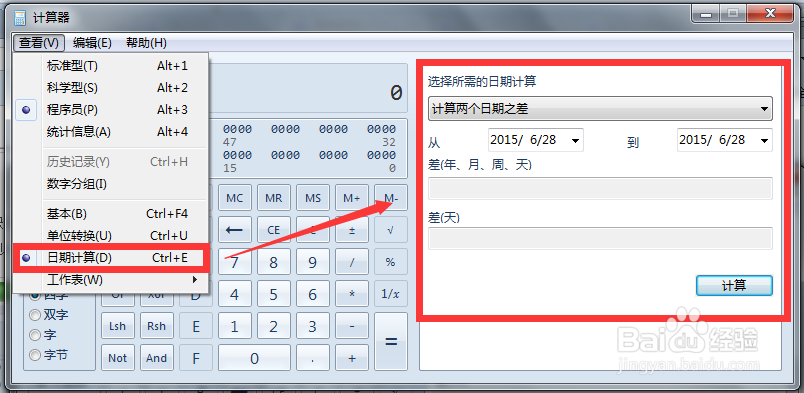This screenshot has width=804, height=393.
Task: Click the hex digit E key
Action: (x=195, y=326)
